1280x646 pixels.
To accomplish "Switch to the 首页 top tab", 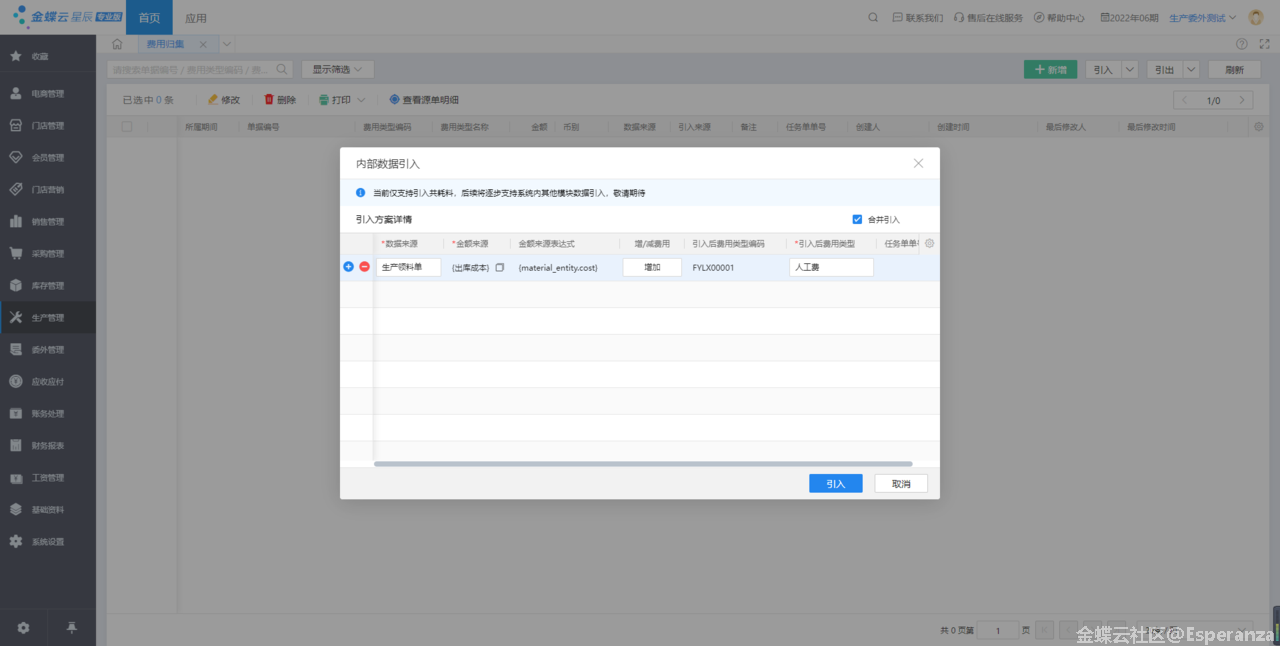I will pos(149,18).
